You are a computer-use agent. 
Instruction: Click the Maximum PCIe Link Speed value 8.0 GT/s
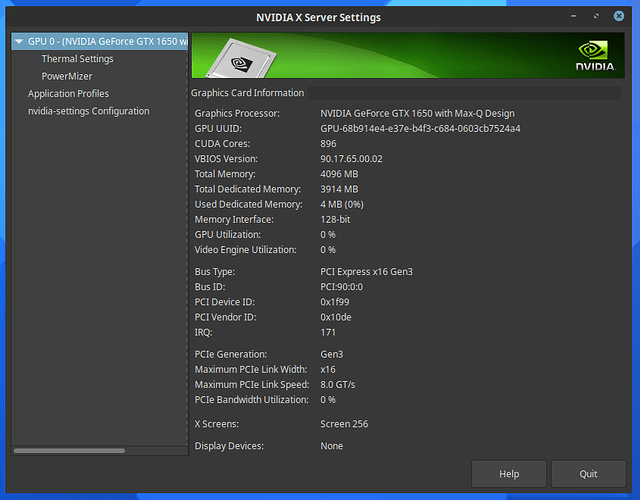(x=338, y=384)
